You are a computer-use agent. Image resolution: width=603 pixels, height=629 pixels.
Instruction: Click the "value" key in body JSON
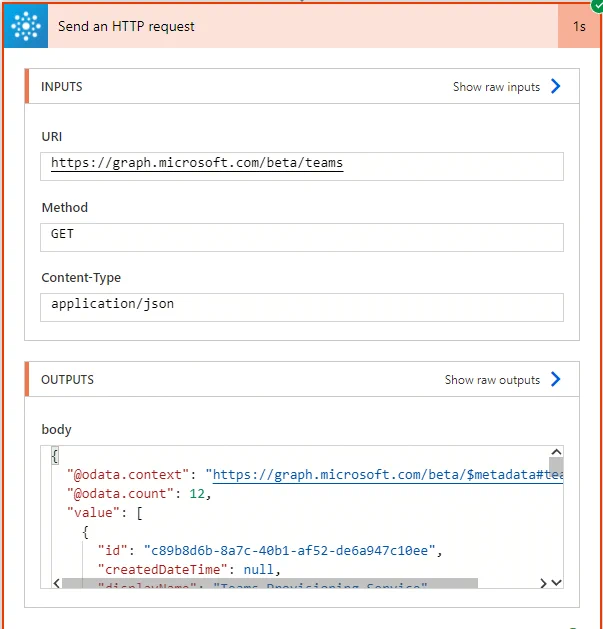click(93, 513)
